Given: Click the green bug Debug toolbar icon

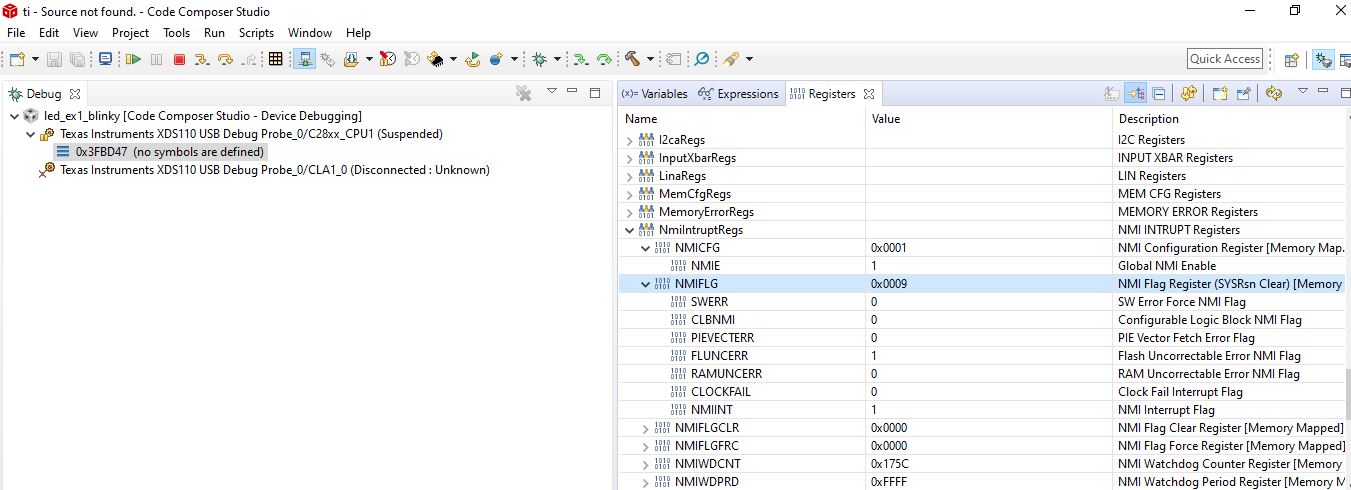Looking at the screenshot, I should (x=540, y=60).
